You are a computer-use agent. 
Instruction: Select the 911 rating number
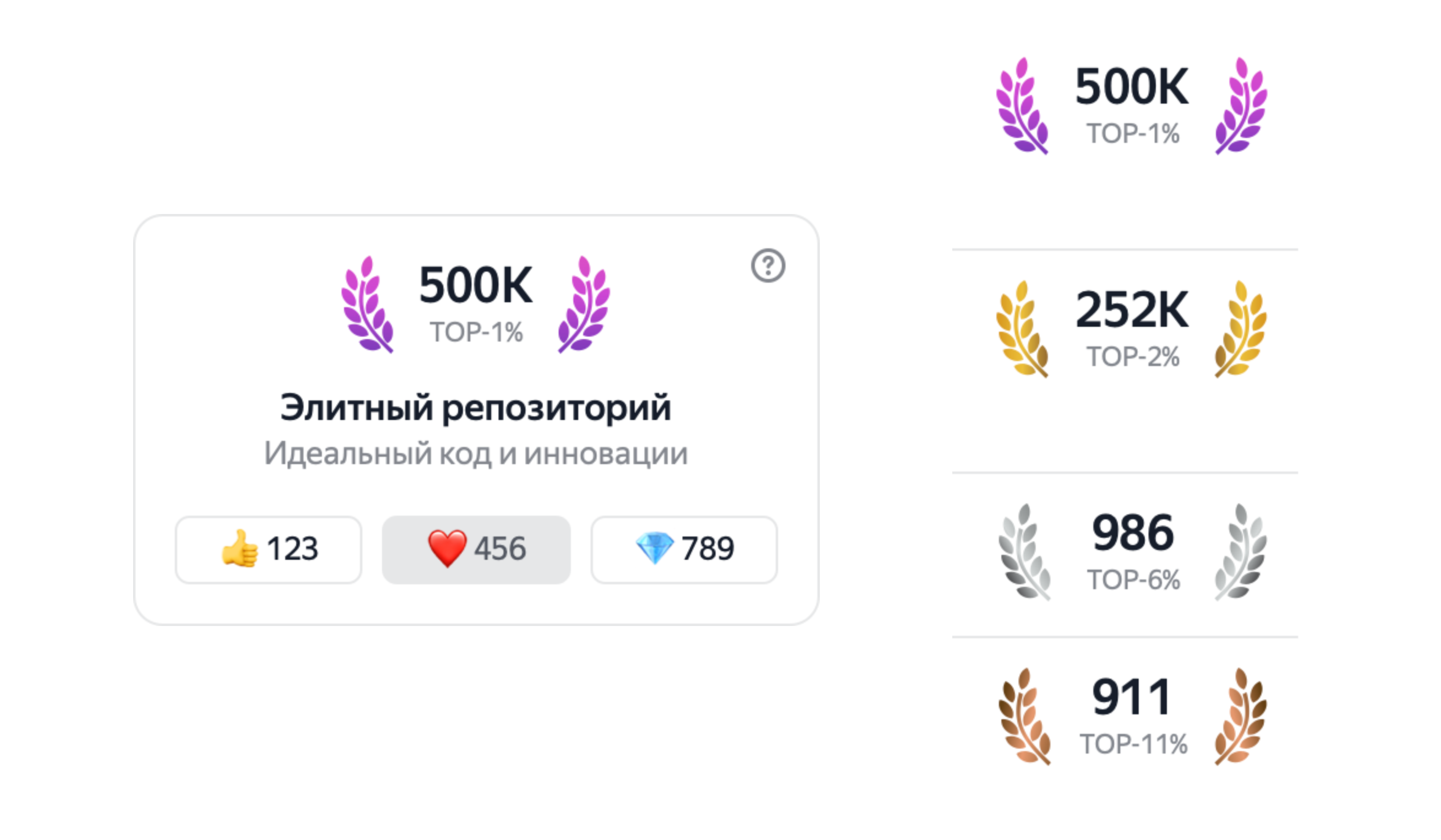pos(1132,697)
